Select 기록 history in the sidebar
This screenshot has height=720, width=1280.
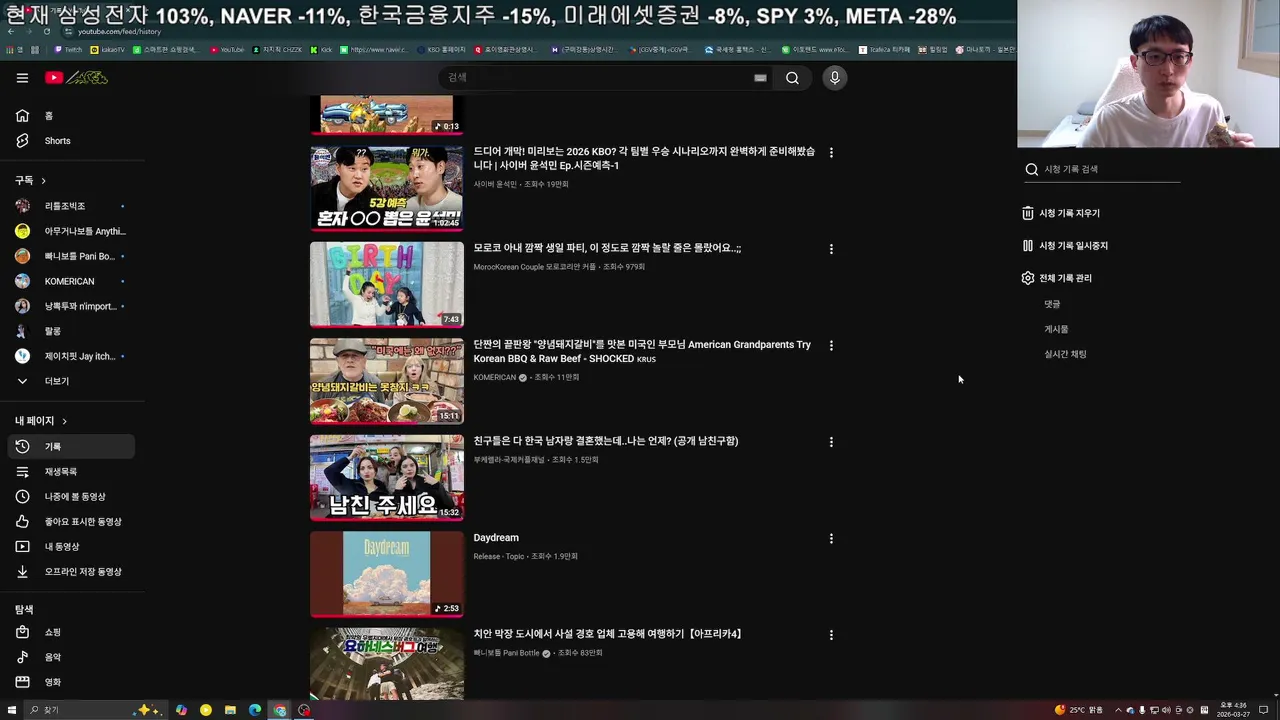(x=70, y=447)
